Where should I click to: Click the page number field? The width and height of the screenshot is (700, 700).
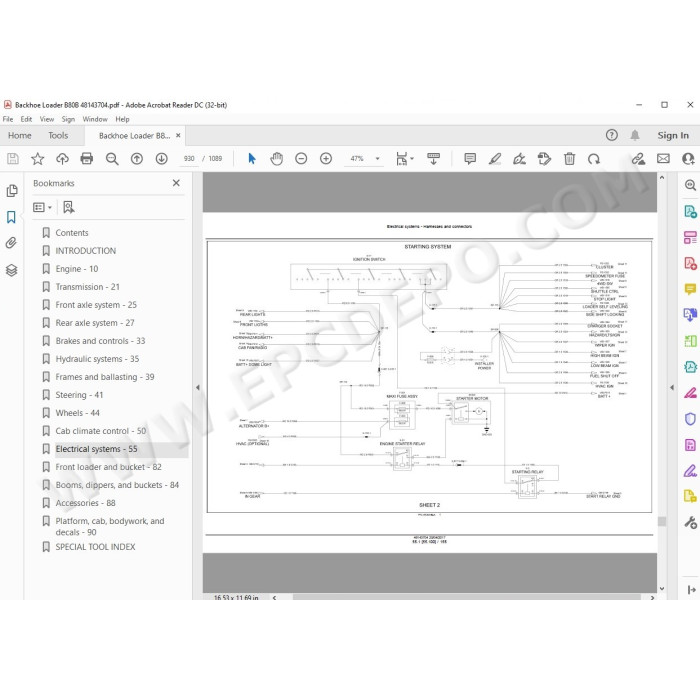189,158
